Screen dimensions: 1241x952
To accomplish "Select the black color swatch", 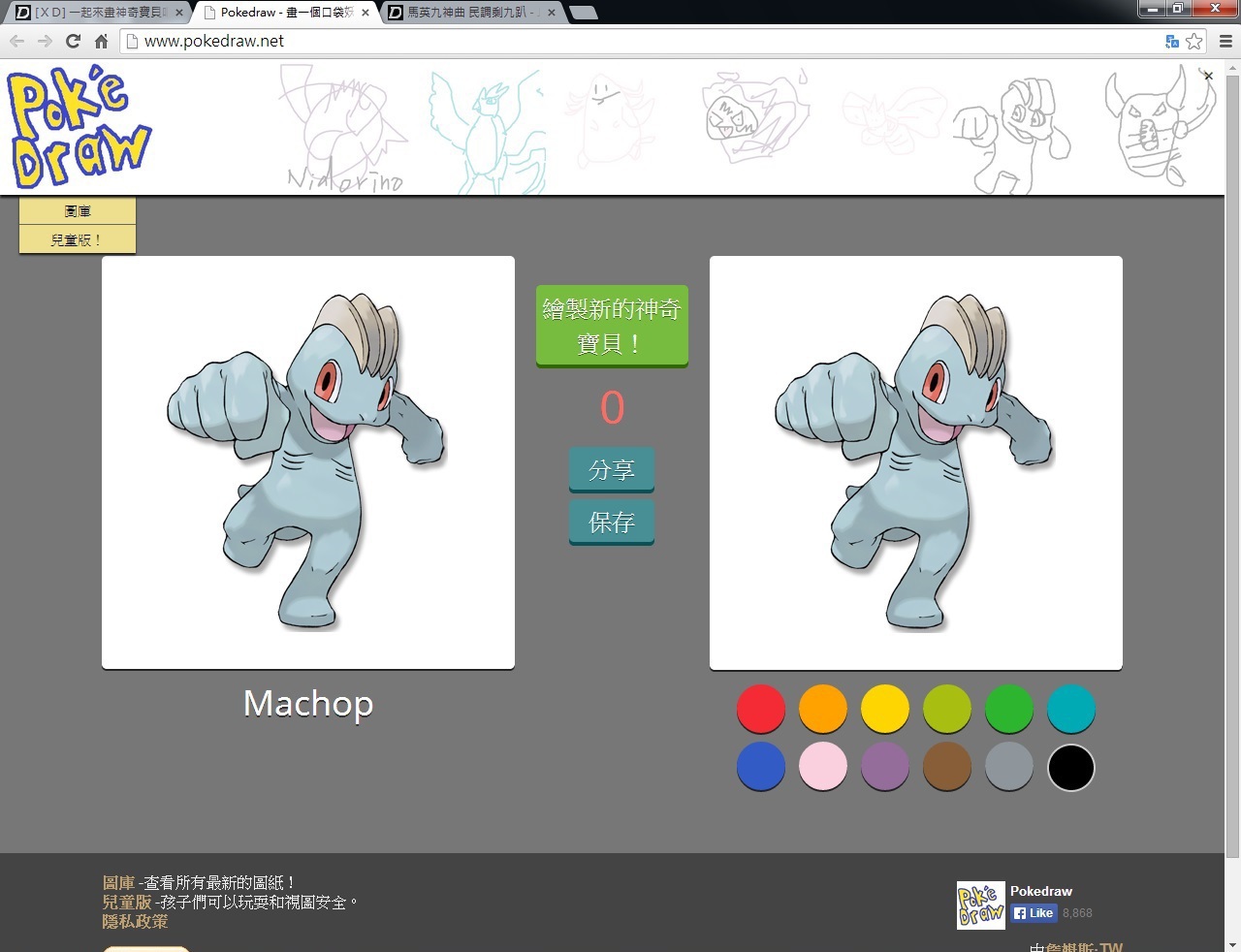I will (x=1071, y=767).
